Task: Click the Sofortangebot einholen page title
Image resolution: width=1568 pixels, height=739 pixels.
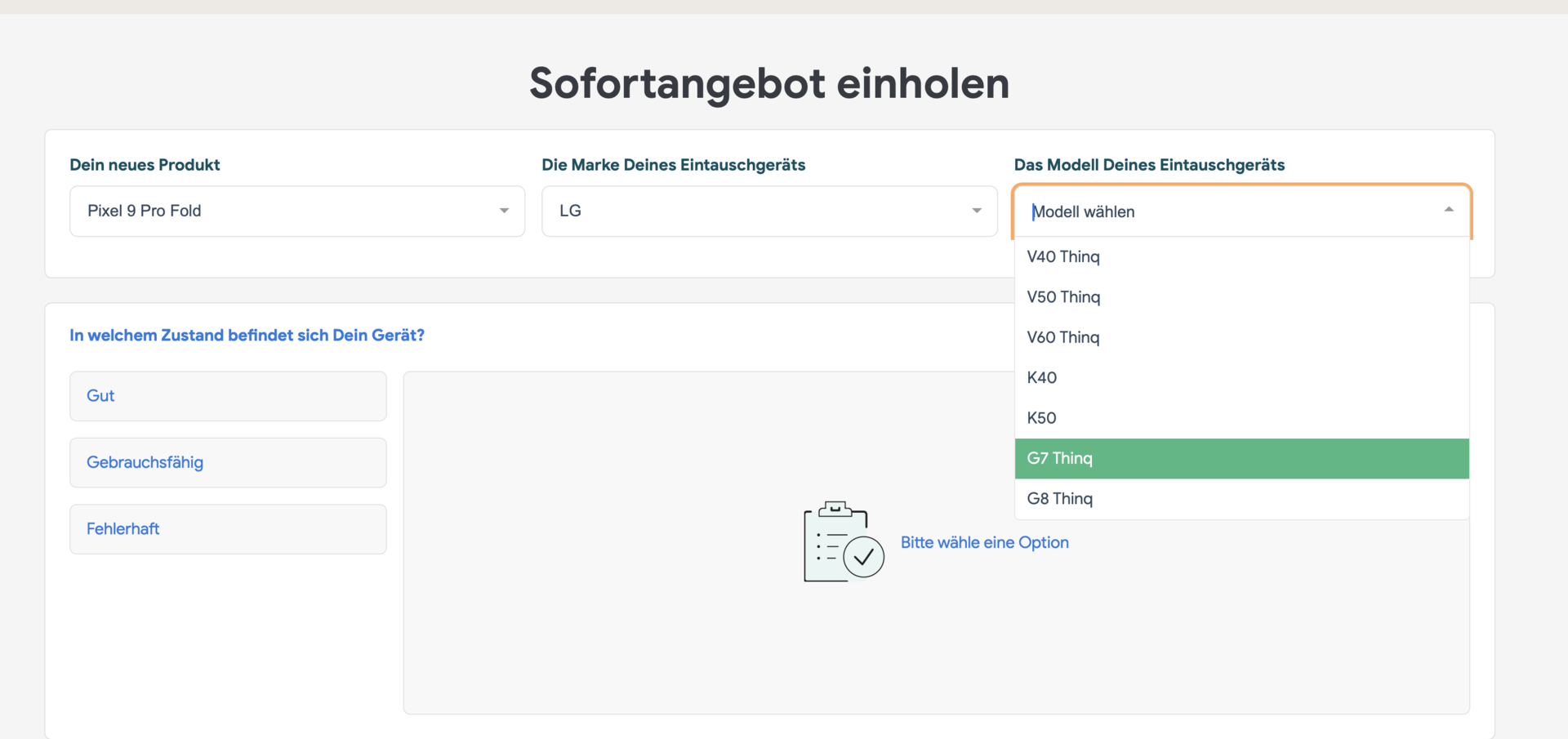Action: [769, 83]
